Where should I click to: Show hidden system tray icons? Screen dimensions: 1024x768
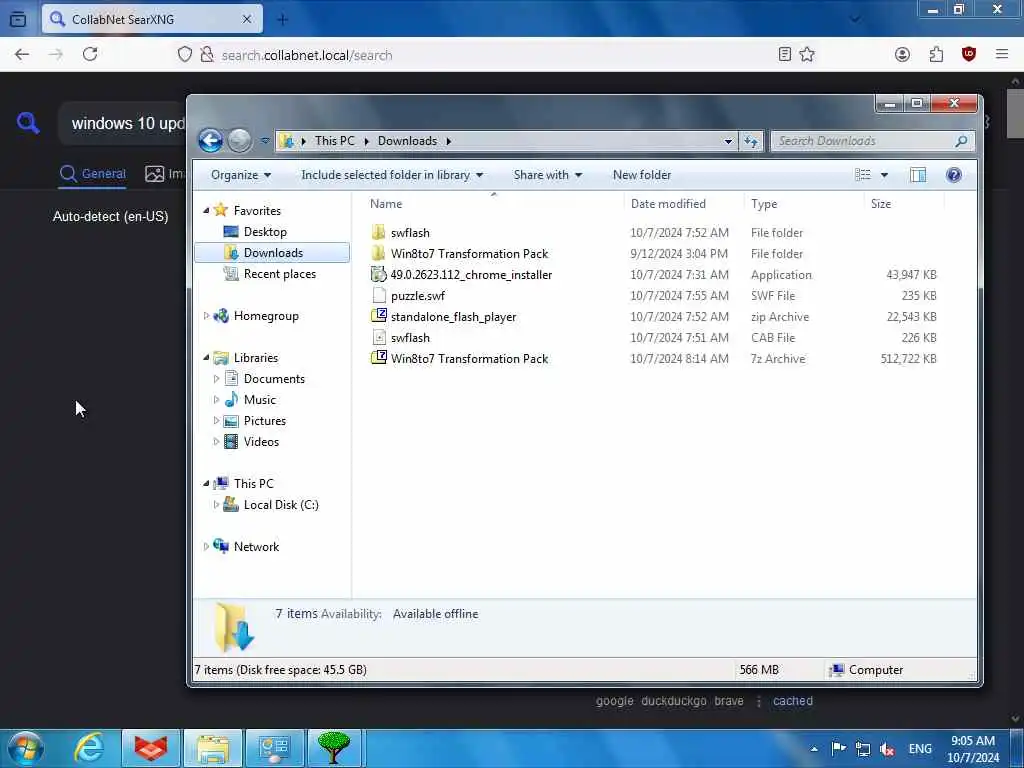click(x=814, y=748)
